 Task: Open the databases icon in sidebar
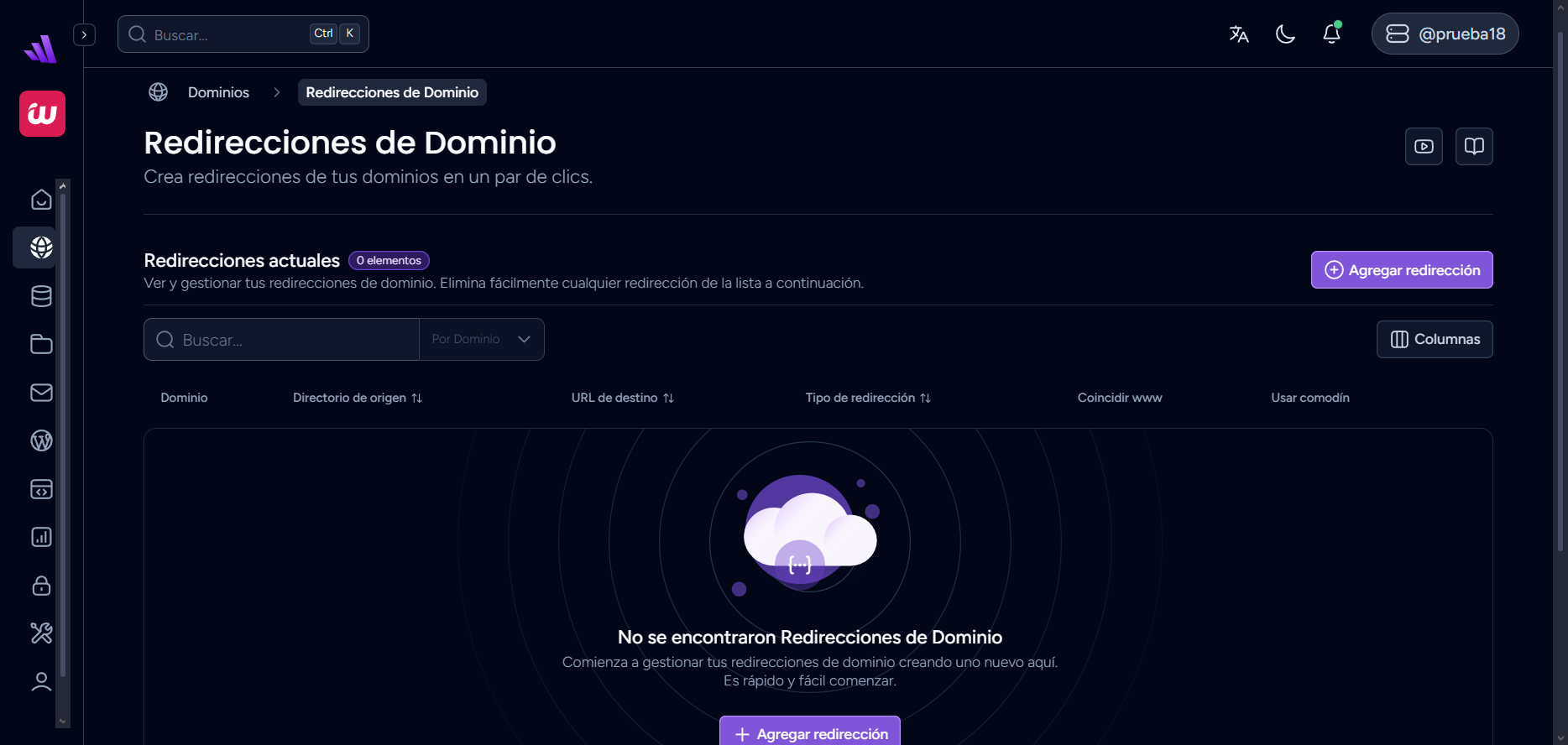point(41,296)
